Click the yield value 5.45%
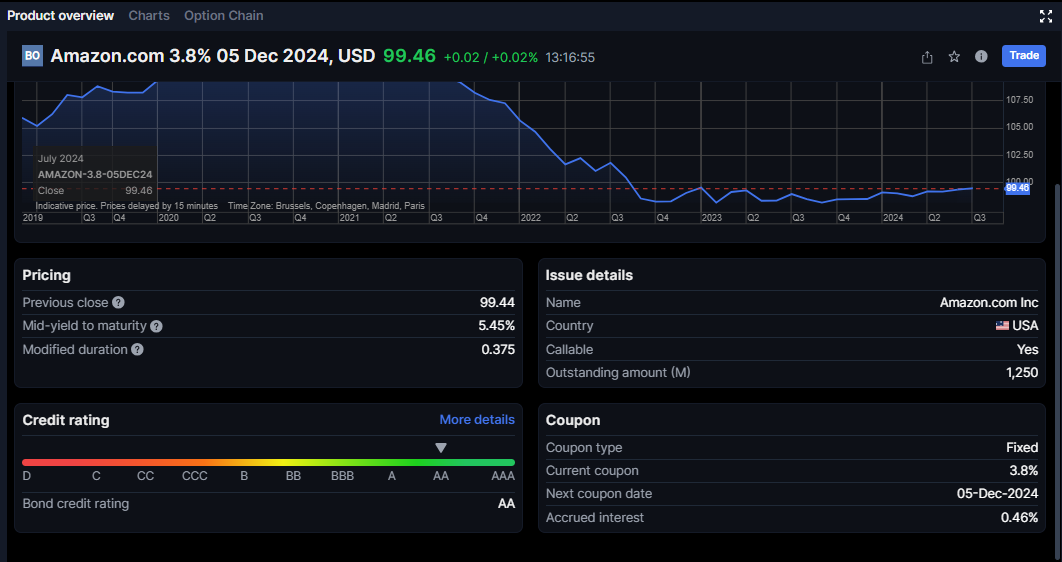Screen dimensions: 1062x562 tap(496, 326)
